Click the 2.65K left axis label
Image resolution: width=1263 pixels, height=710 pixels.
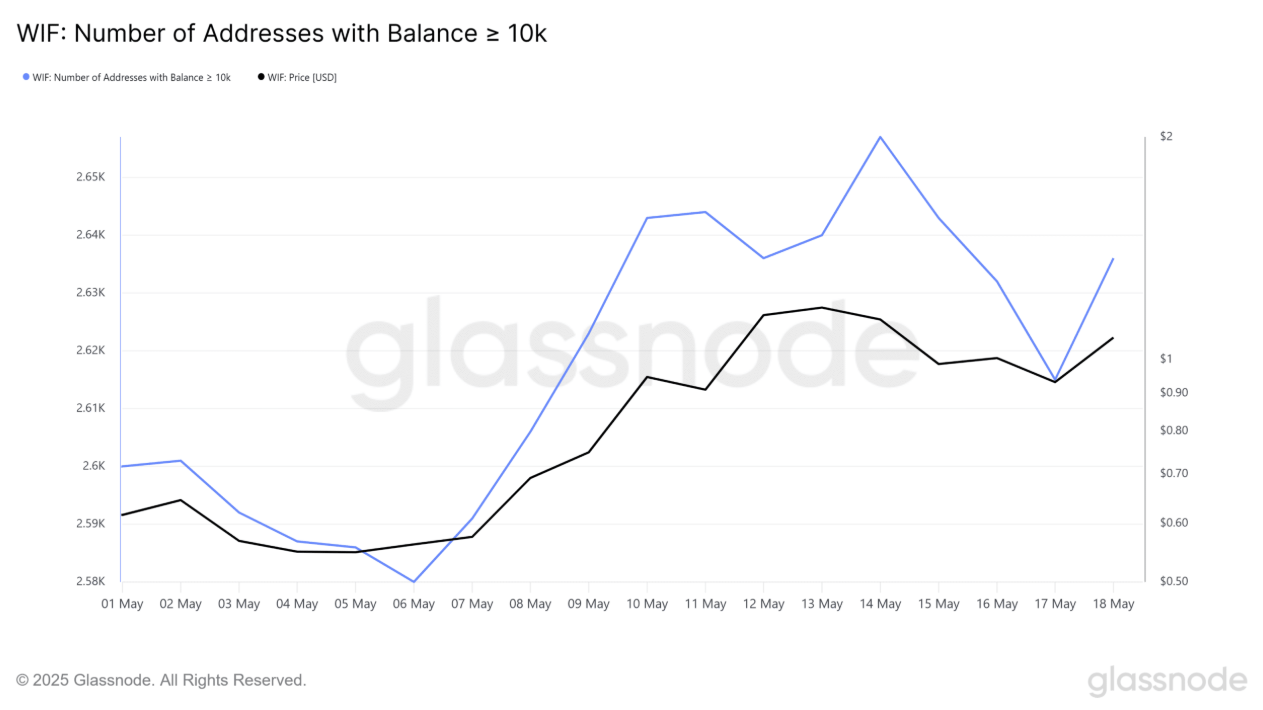click(90, 177)
